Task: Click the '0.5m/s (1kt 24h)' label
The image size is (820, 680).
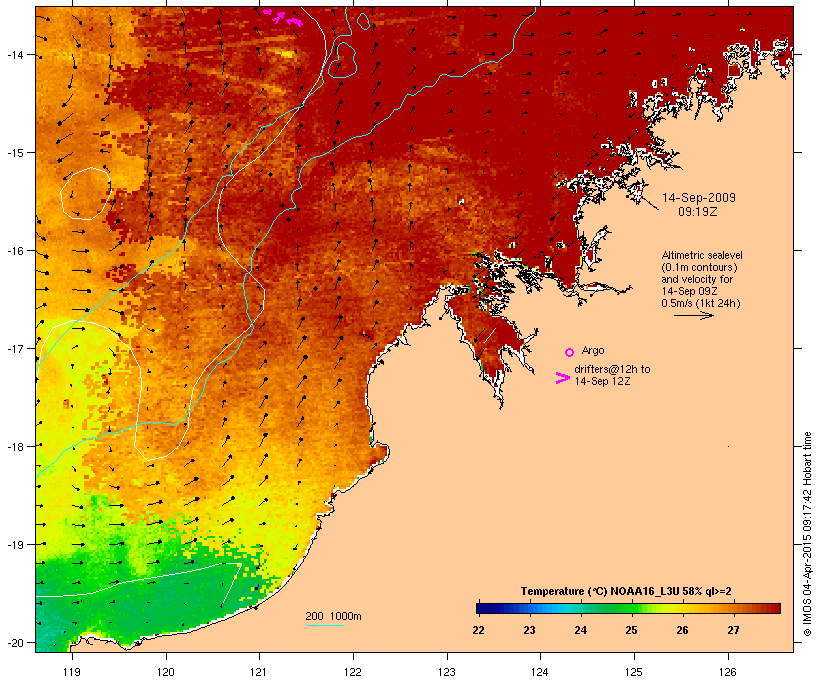Action: tap(701, 303)
